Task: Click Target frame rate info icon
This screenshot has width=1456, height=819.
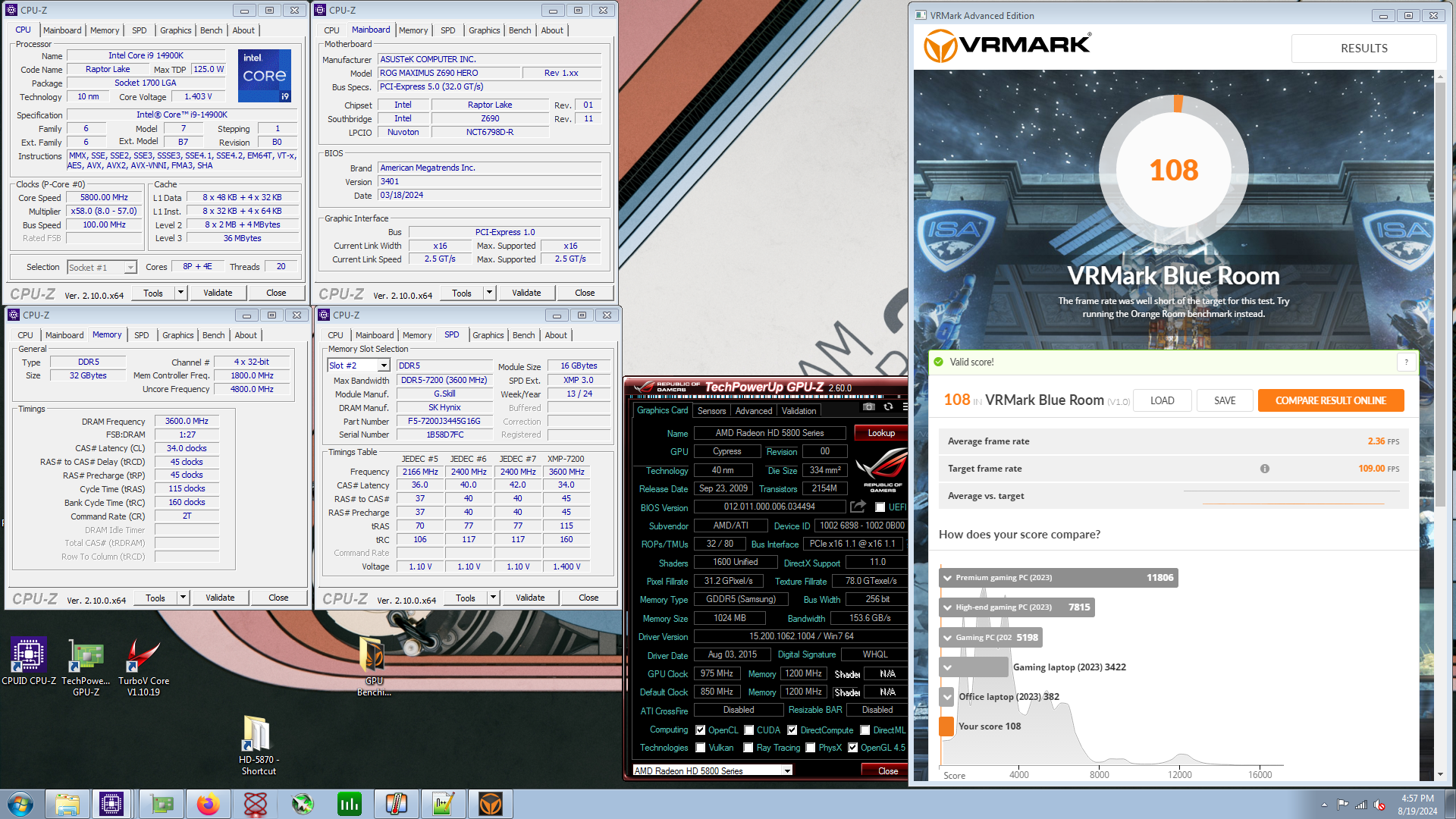Action: (x=1265, y=469)
